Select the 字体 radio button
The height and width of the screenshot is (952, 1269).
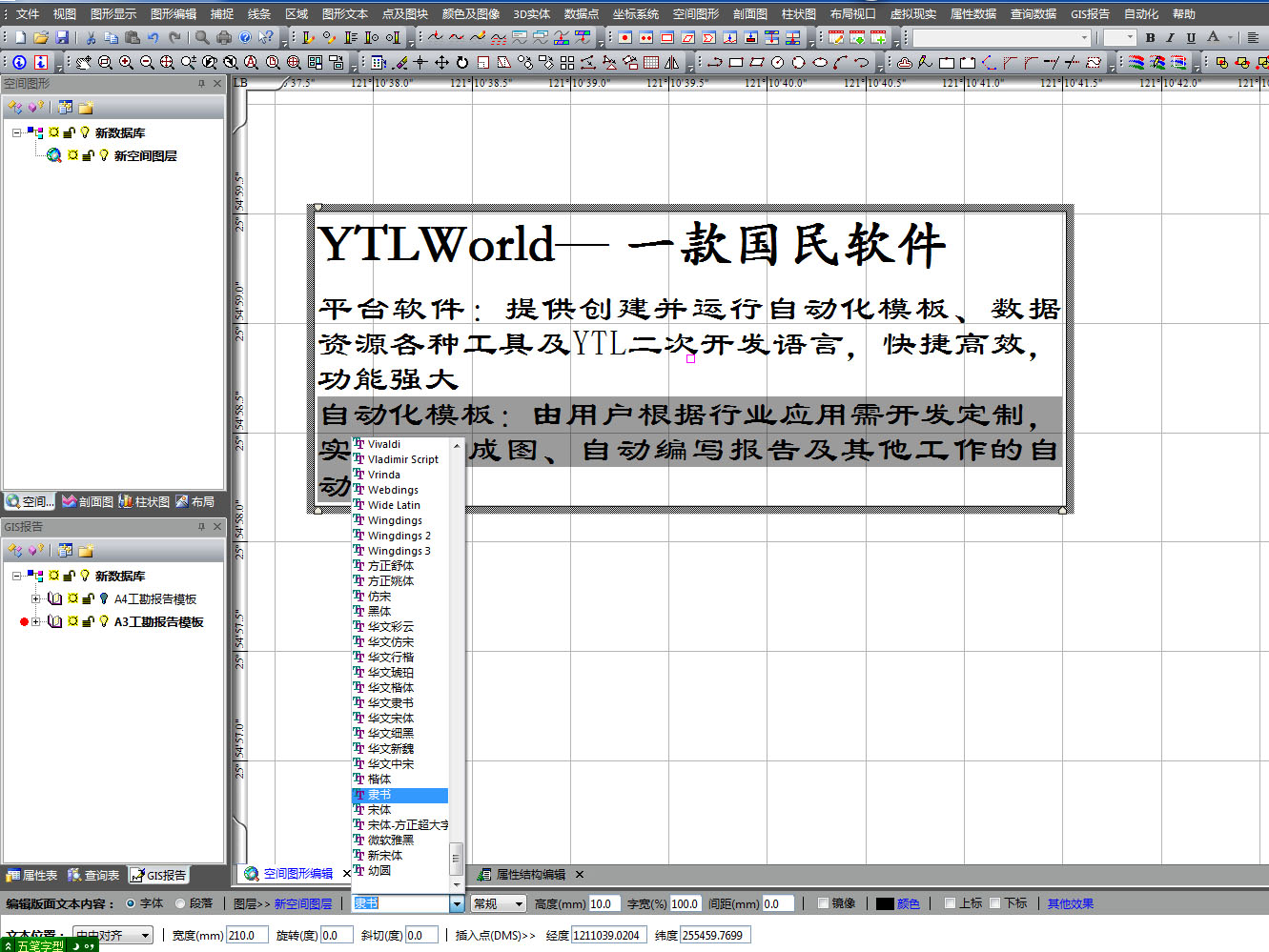(x=131, y=903)
